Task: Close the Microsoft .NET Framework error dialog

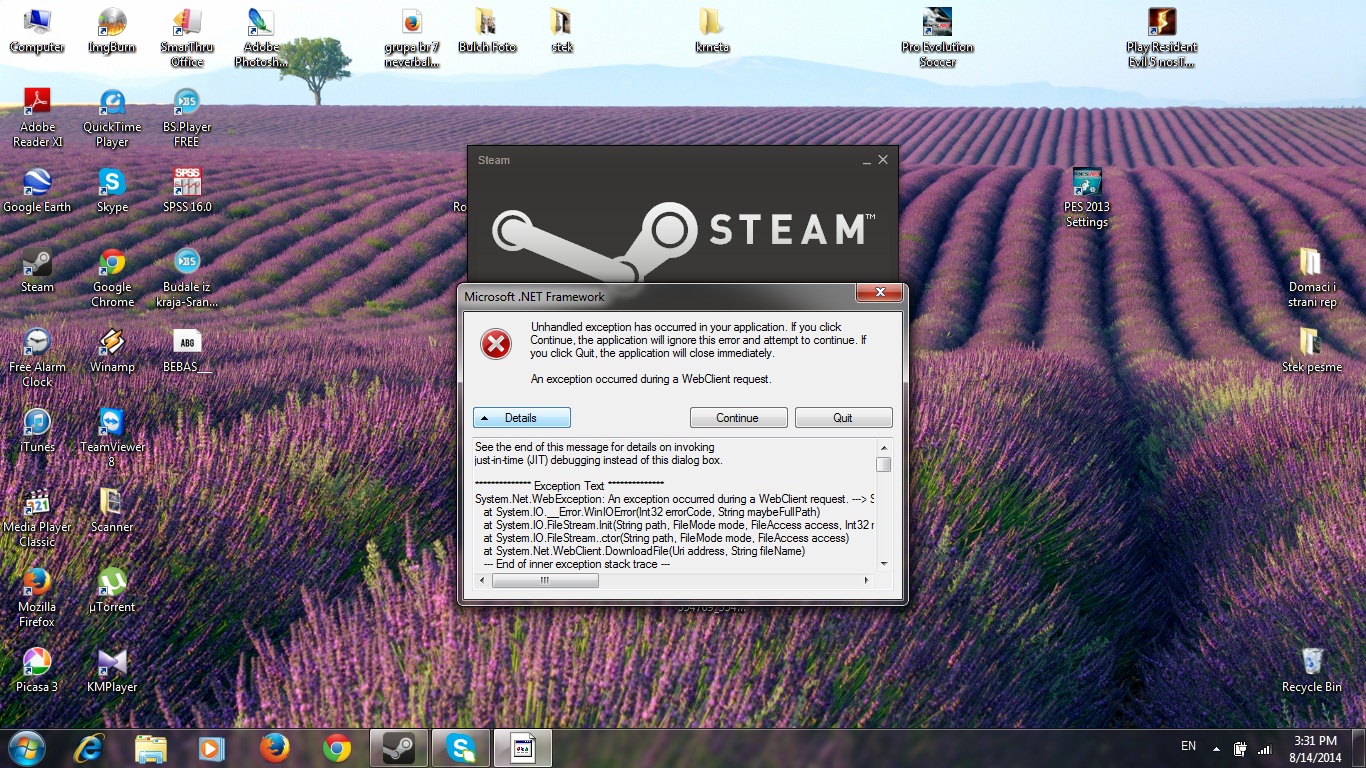Action: (x=881, y=293)
